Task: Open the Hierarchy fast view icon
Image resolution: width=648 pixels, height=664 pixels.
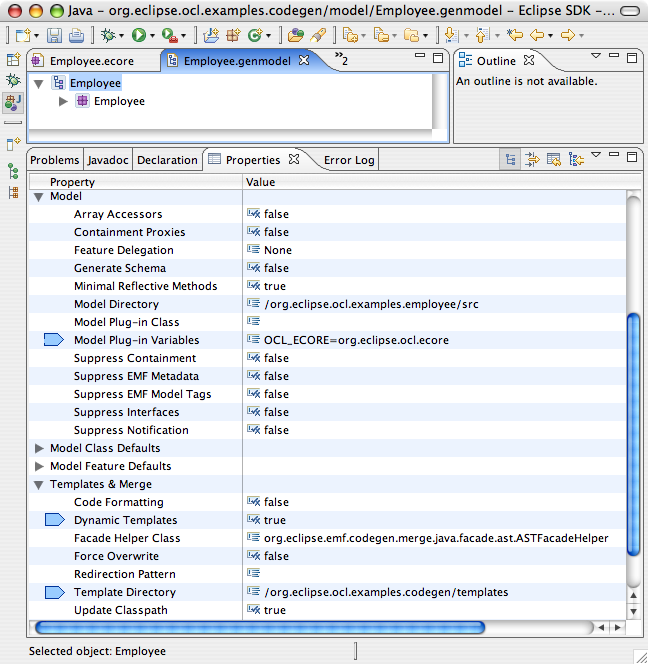Action: pyautogui.click(x=13, y=171)
